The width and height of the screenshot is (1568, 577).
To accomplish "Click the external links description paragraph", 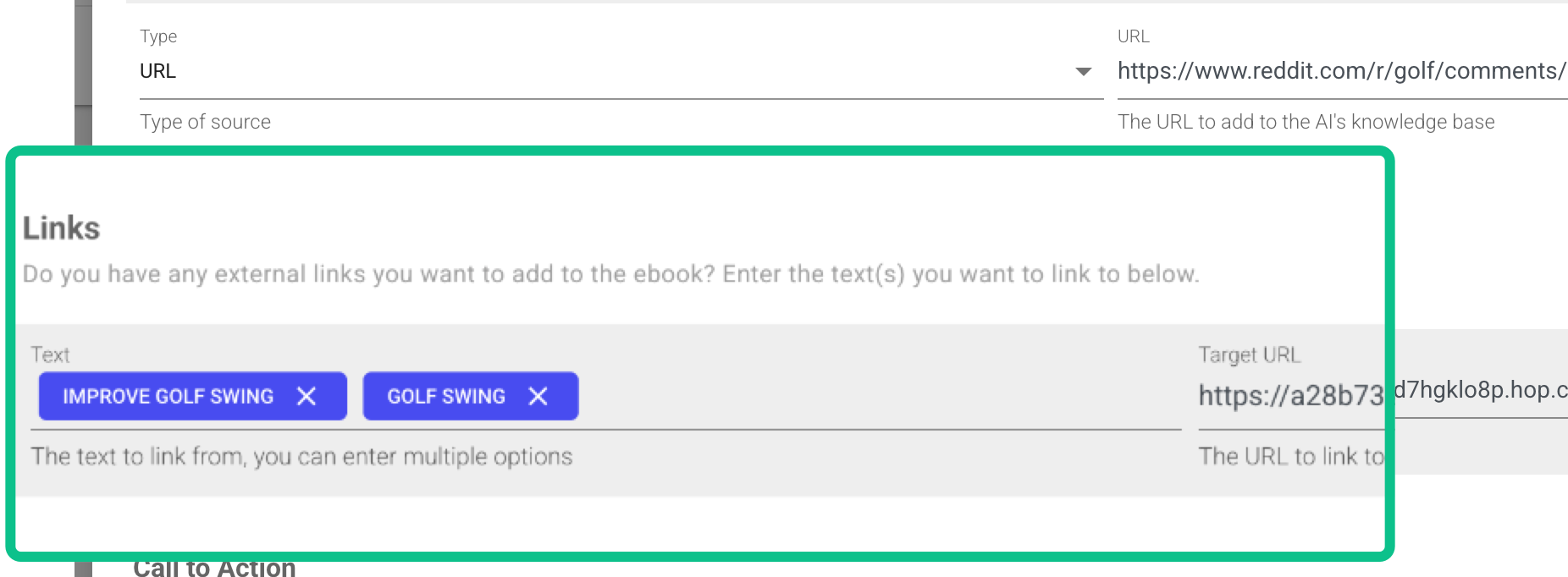I will [x=610, y=274].
